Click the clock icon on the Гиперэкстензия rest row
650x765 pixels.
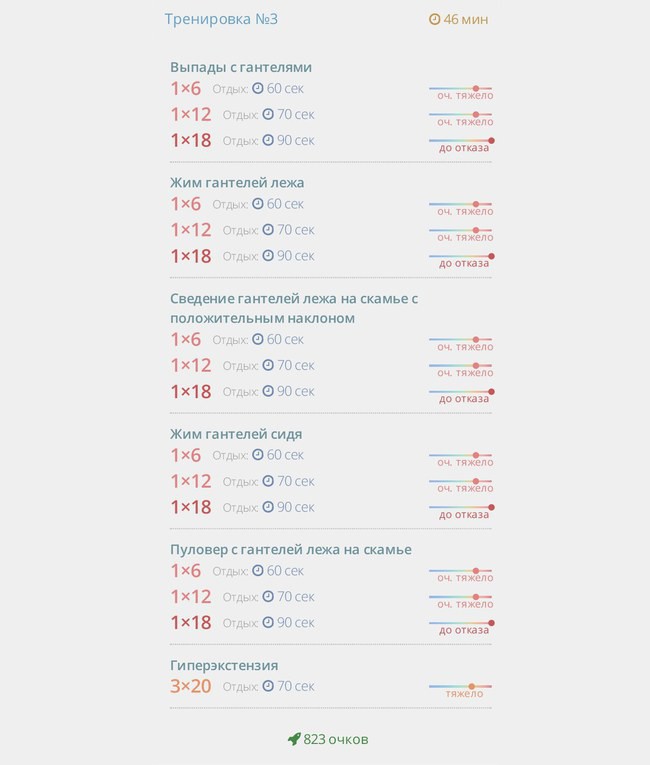[x=268, y=686]
